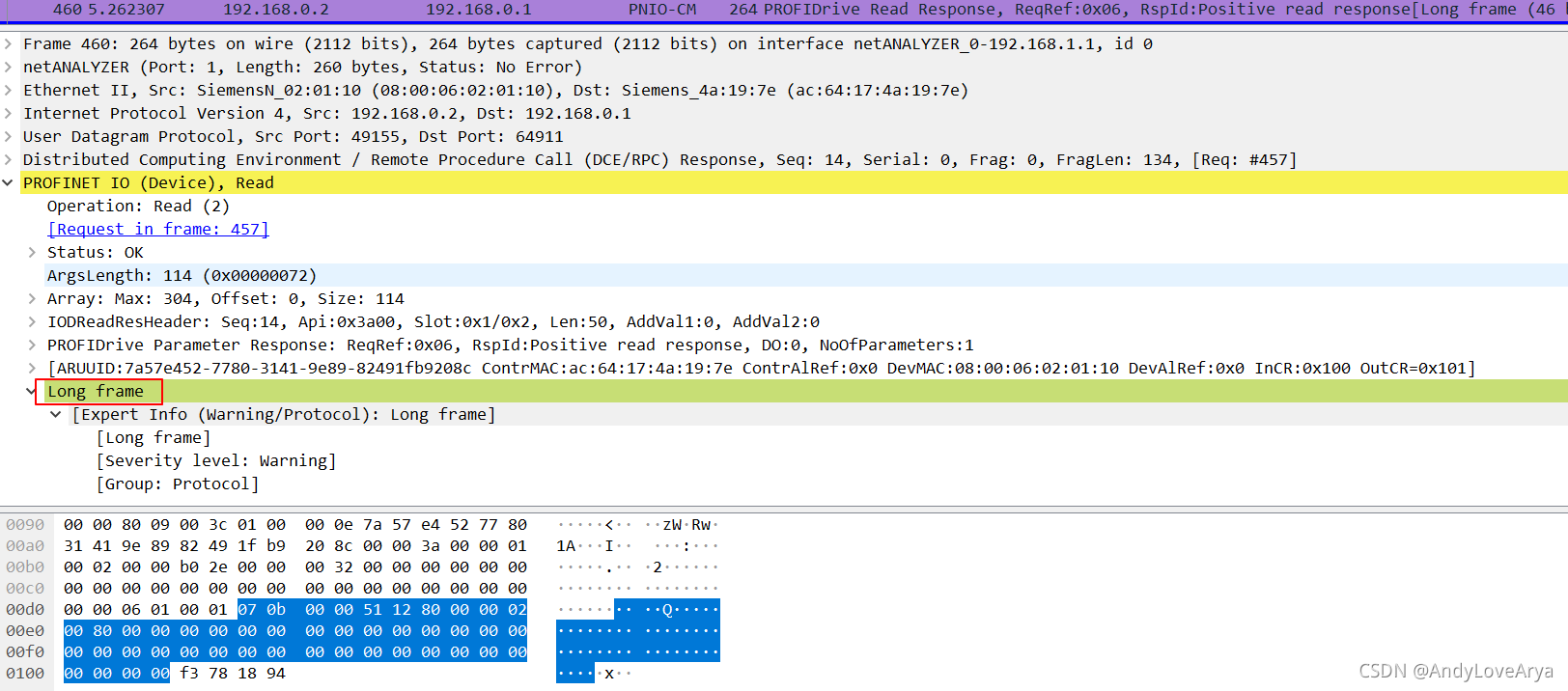1568x691 pixels.
Task: Expand User Datagram Protocol row
Action: (x=8, y=137)
